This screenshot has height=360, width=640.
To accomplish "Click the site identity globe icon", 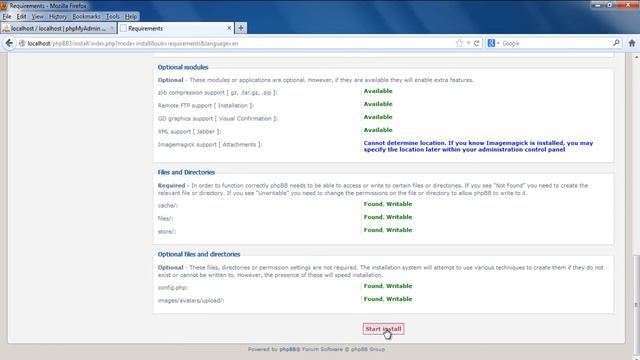I will [x=22, y=43].
